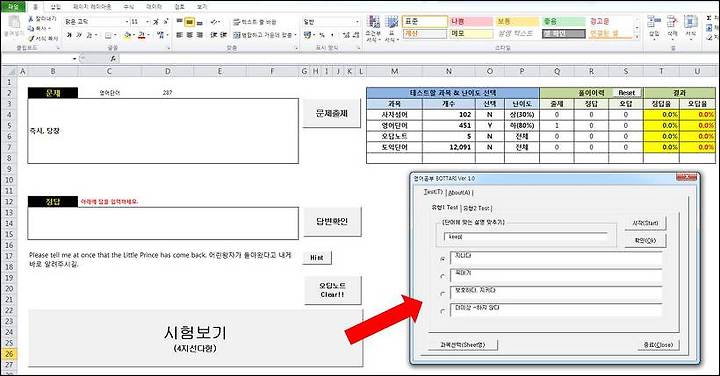720x376 pixels.
Task: Click the large 시험보기 button
Action: (196, 338)
